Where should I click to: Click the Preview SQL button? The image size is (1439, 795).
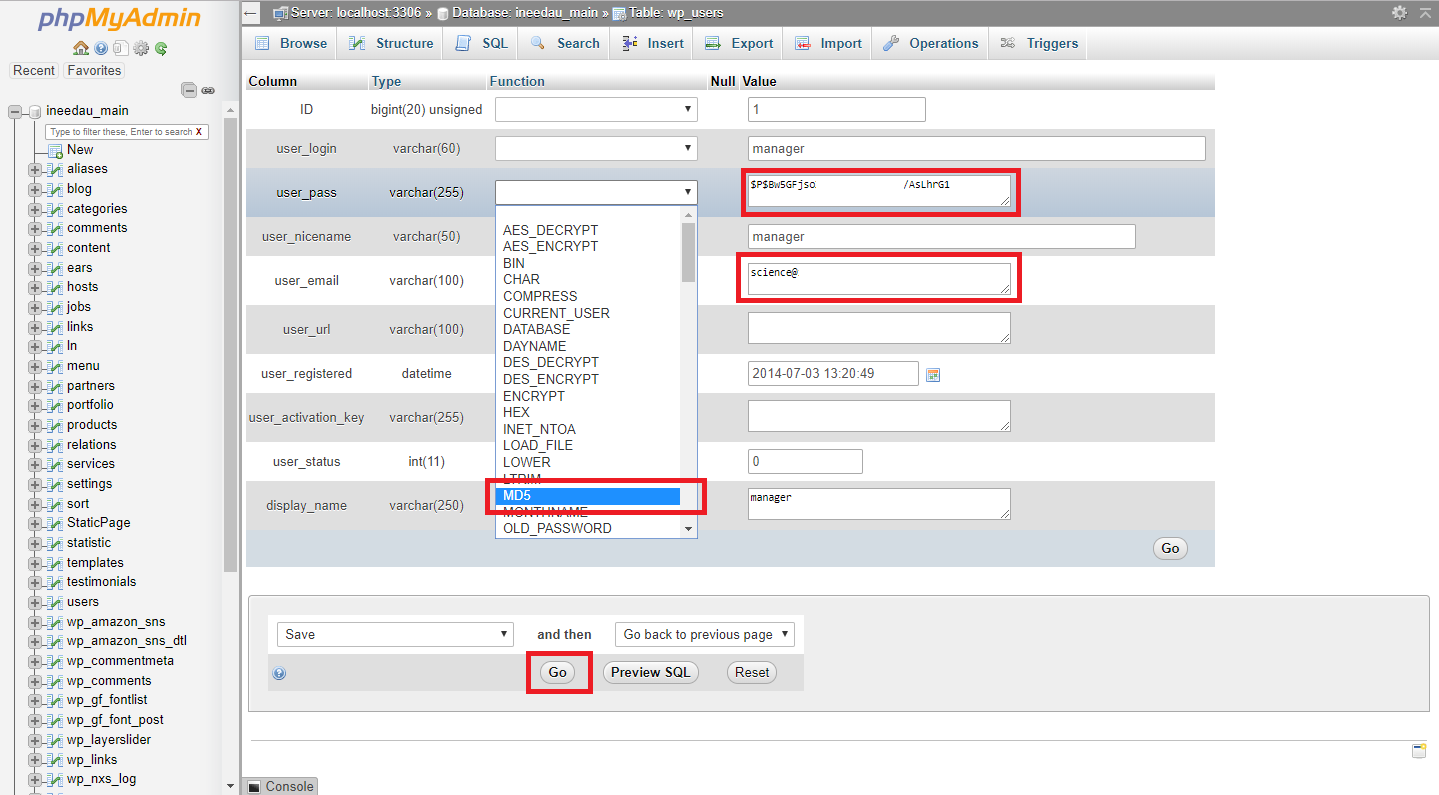click(x=650, y=672)
